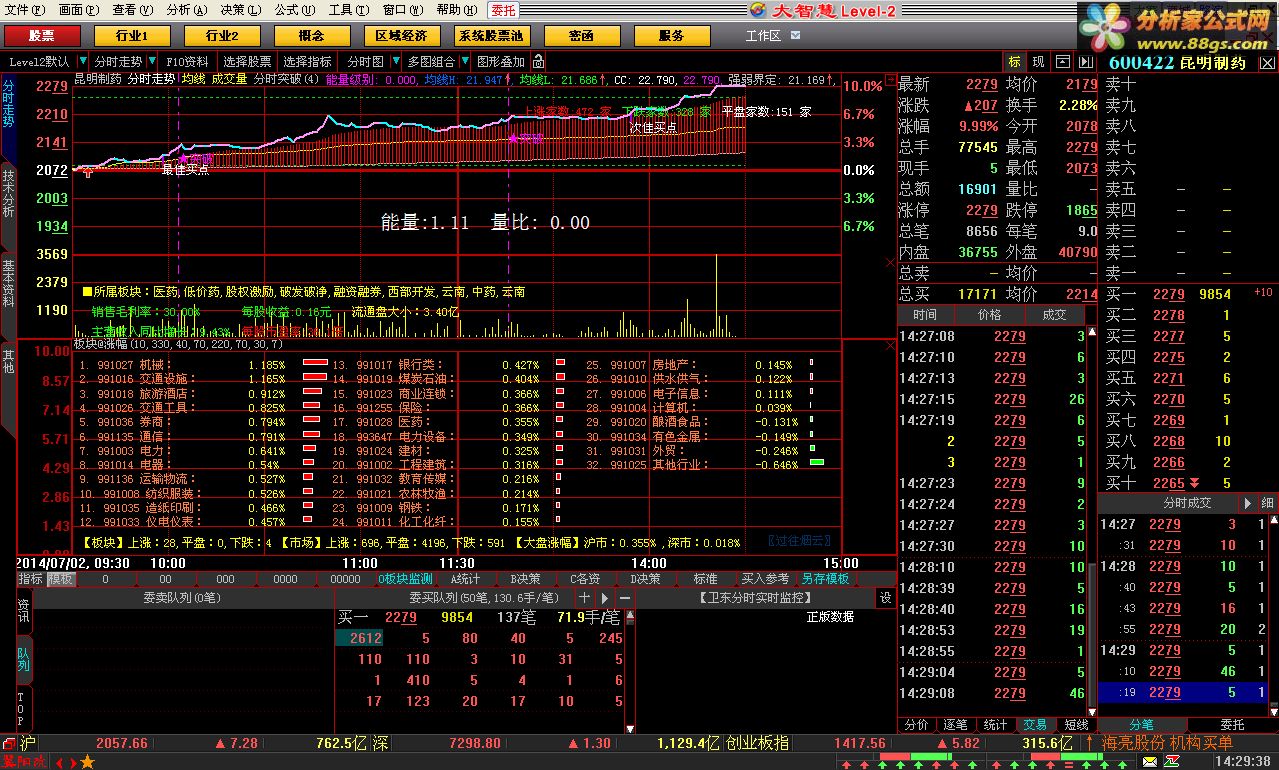Switch to the 统计 tab
Screen dimensions: 1279x770
(x=995, y=725)
